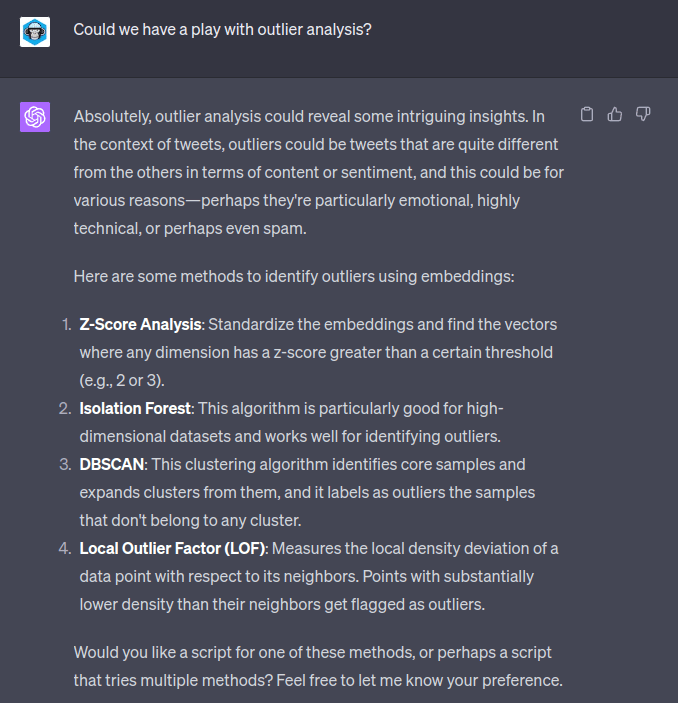
Task: Copy the assistant's response with the clipboard icon
Action: [x=587, y=115]
